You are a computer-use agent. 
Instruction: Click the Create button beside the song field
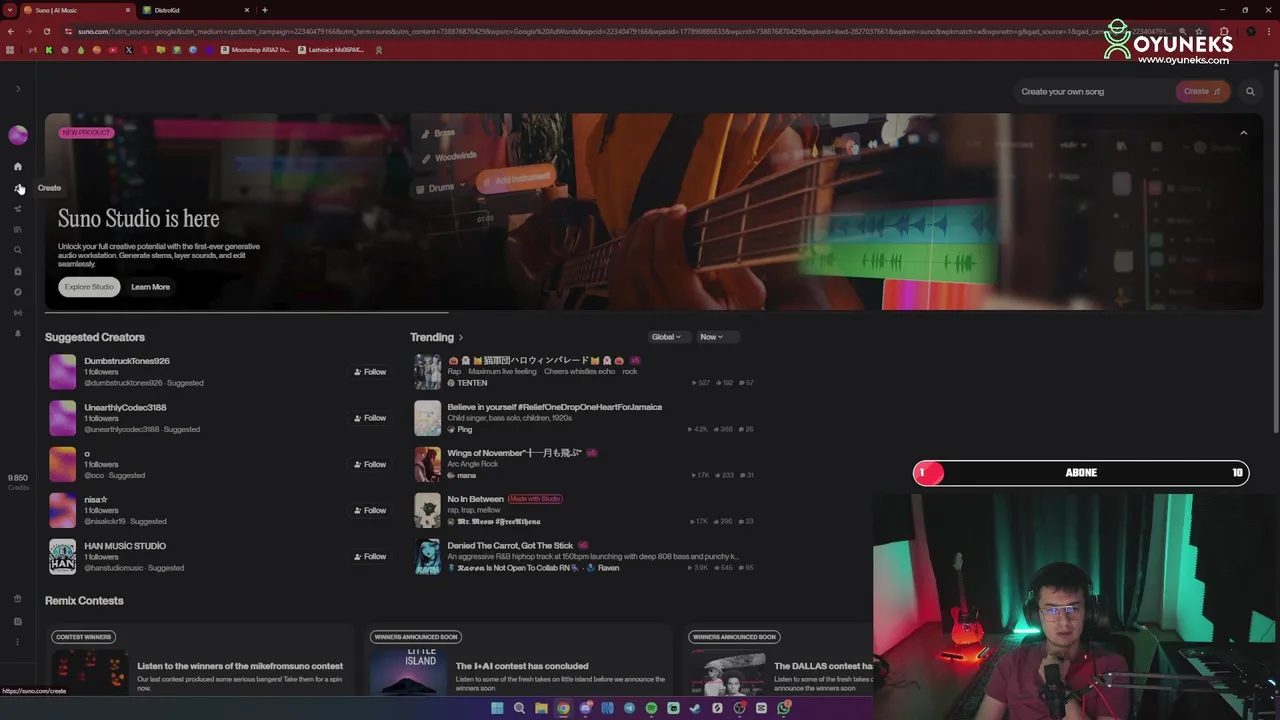click(x=1202, y=91)
